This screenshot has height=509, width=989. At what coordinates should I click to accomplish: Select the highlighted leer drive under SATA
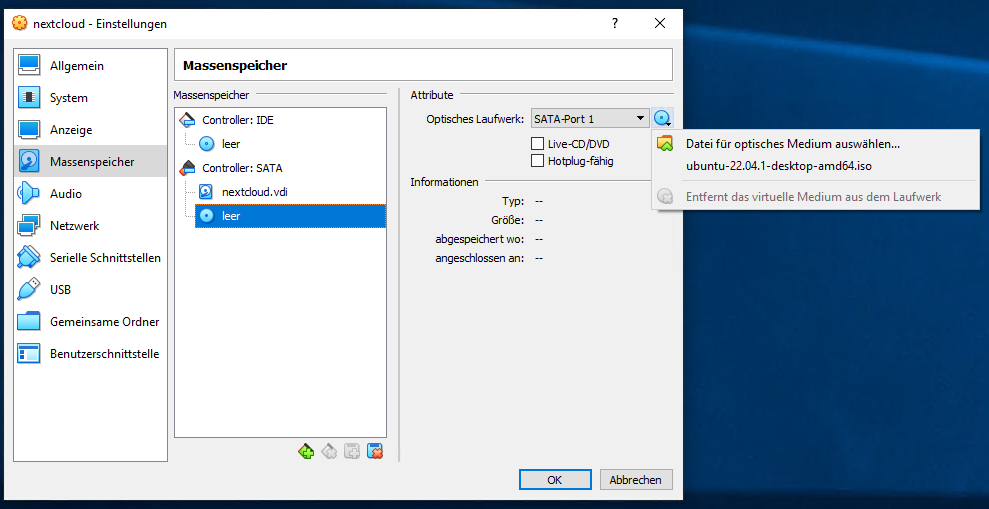pyautogui.click(x=290, y=216)
